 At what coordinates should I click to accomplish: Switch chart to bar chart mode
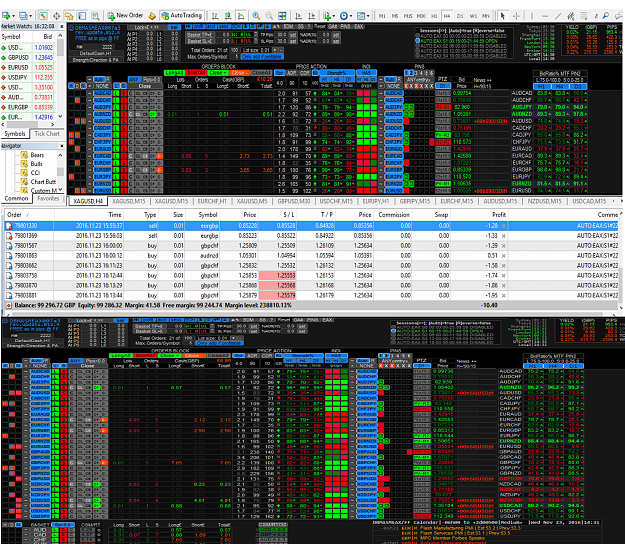tap(215, 16)
